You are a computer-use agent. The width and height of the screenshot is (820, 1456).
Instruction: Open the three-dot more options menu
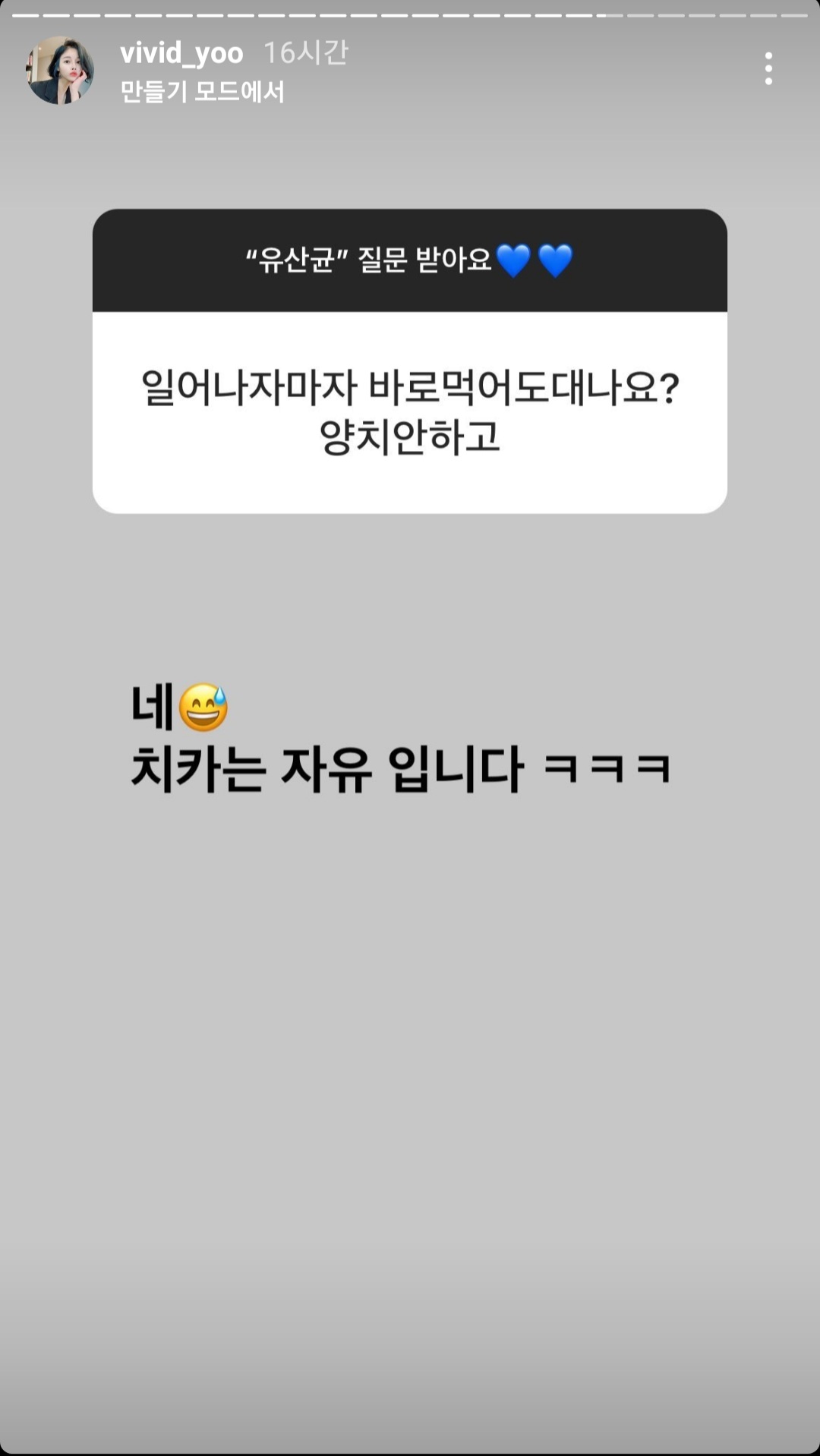[x=768, y=68]
